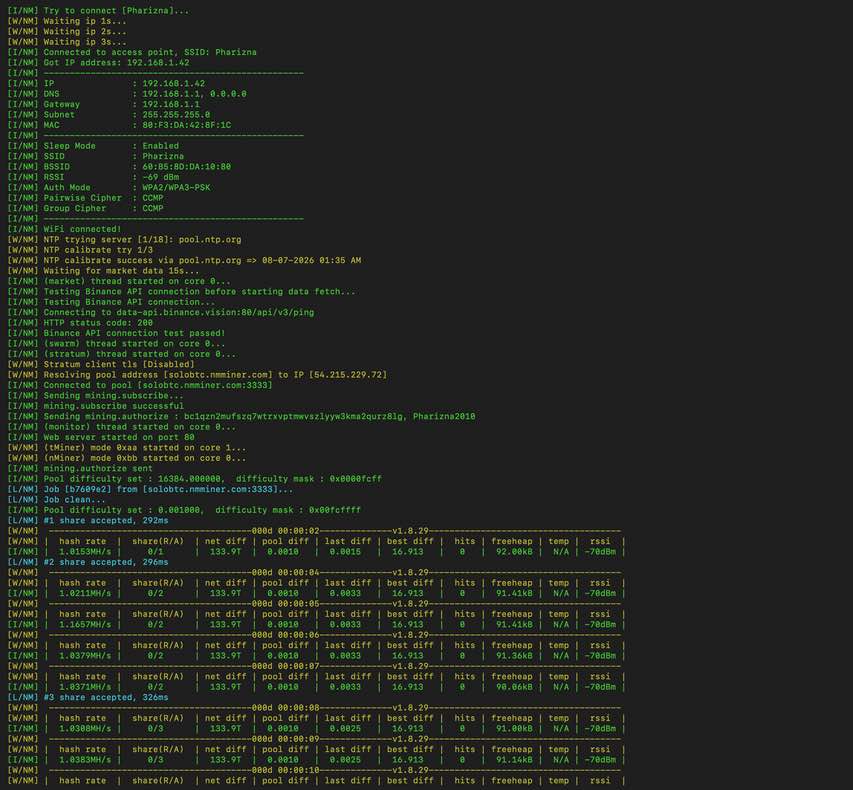Click the "BSSID" row label

click(57, 167)
